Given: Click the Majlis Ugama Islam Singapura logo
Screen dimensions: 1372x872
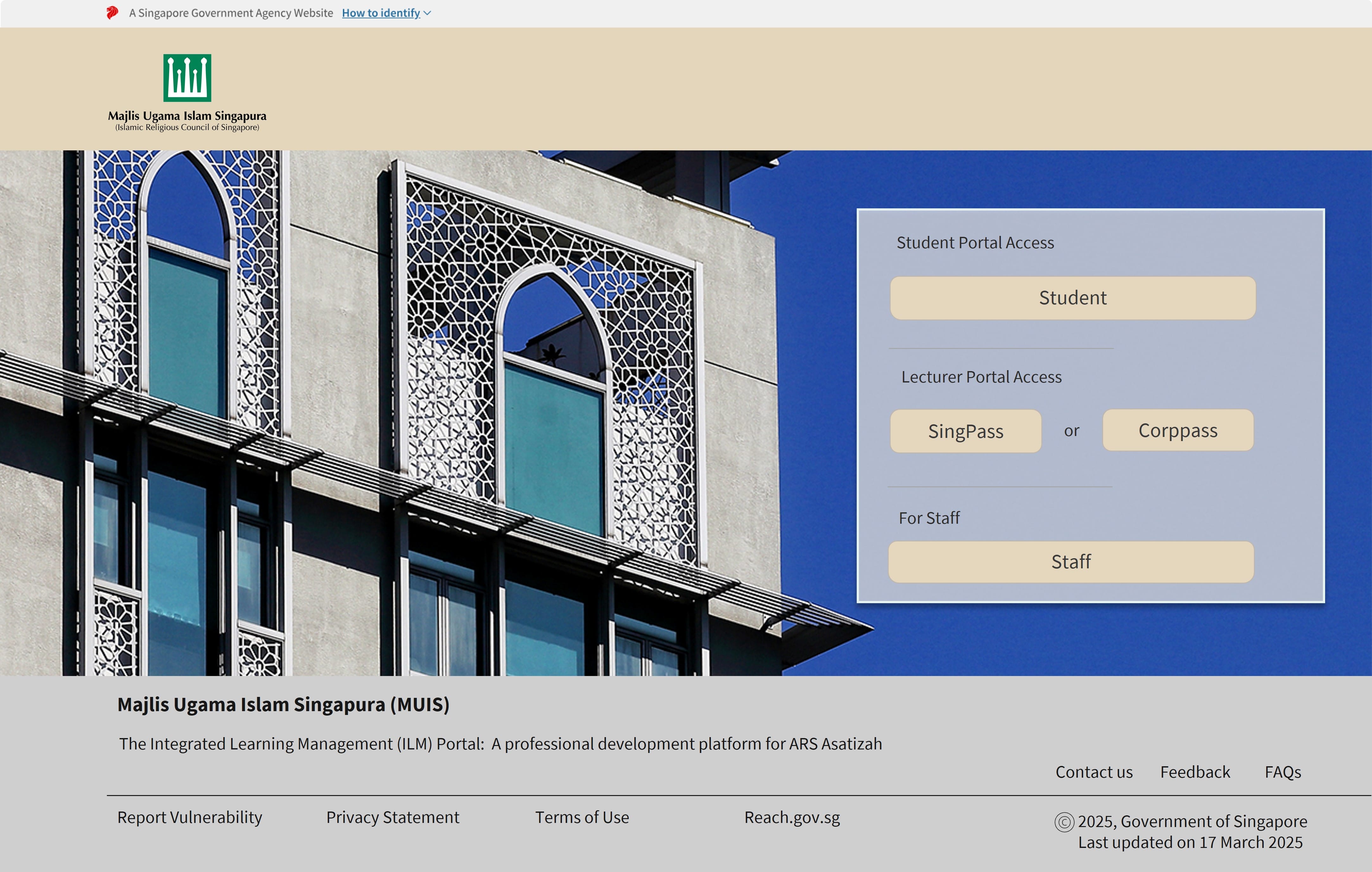Looking at the screenshot, I should [x=188, y=91].
